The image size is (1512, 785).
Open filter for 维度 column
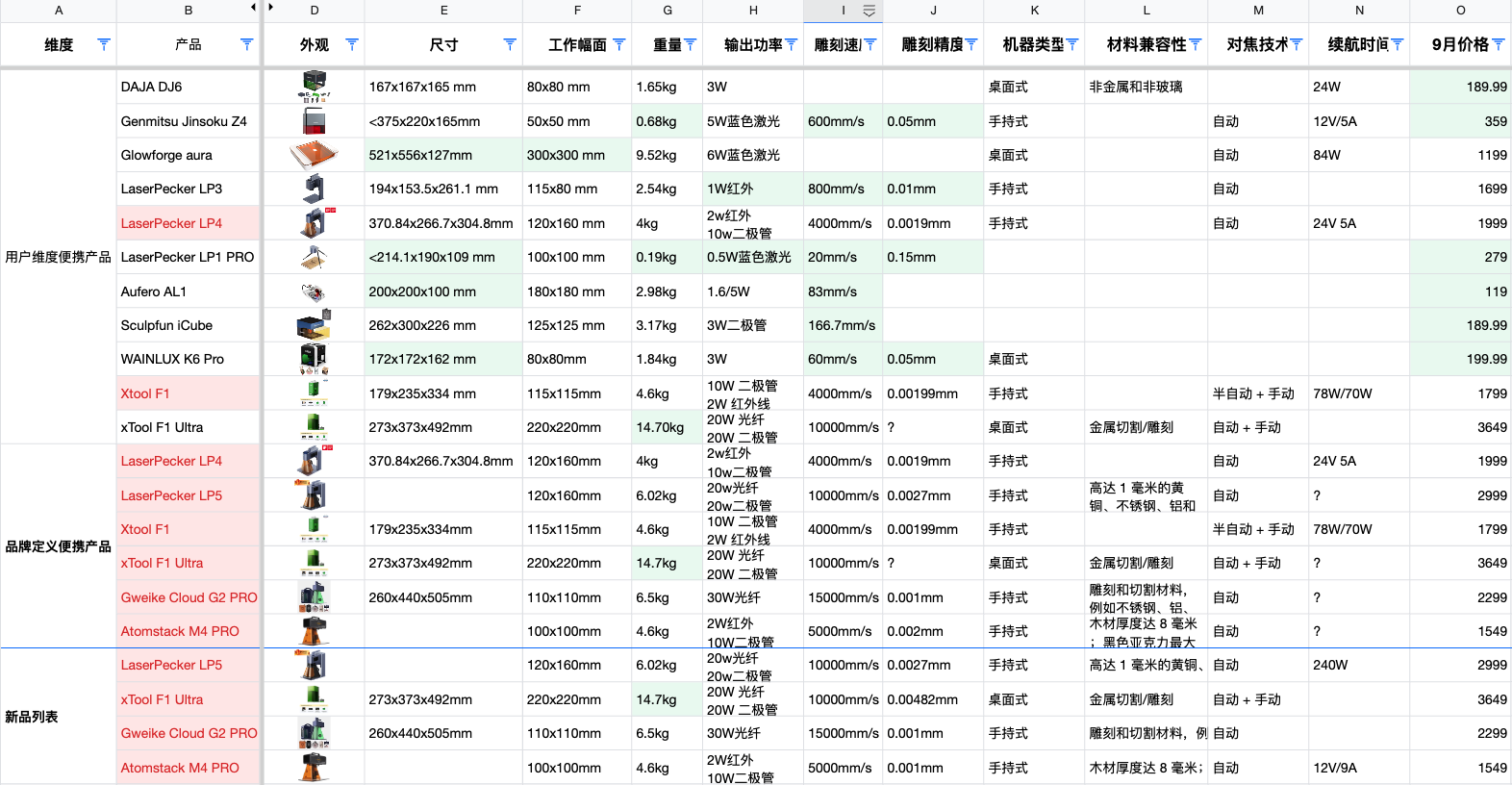[x=104, y=44]
